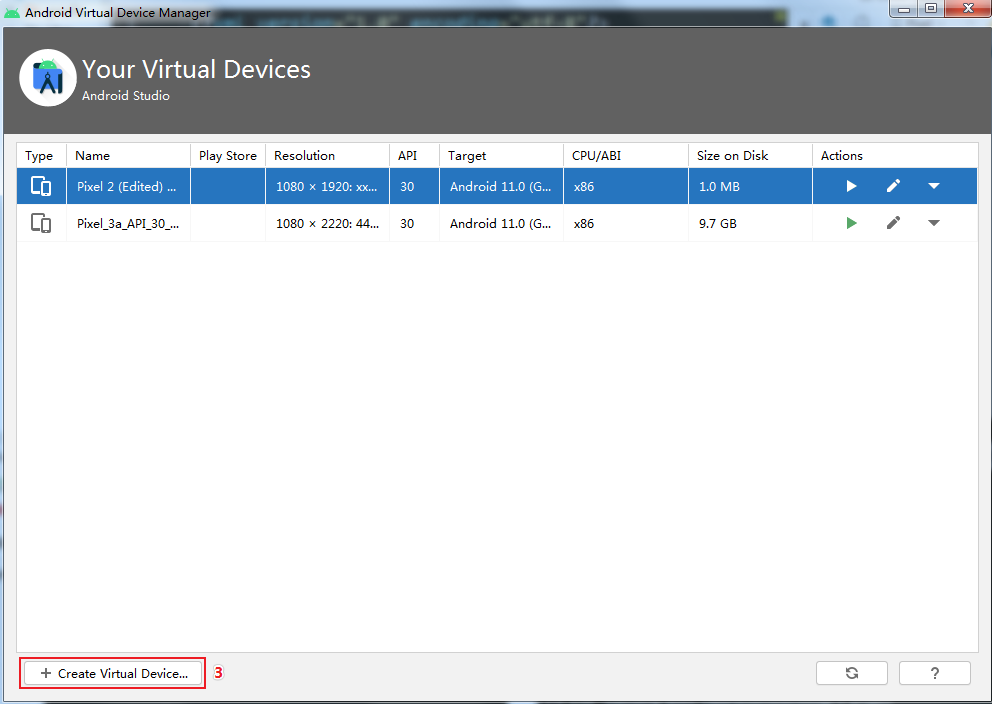
Task: Click the Pixel 2 device type icon
Action: 41,186
